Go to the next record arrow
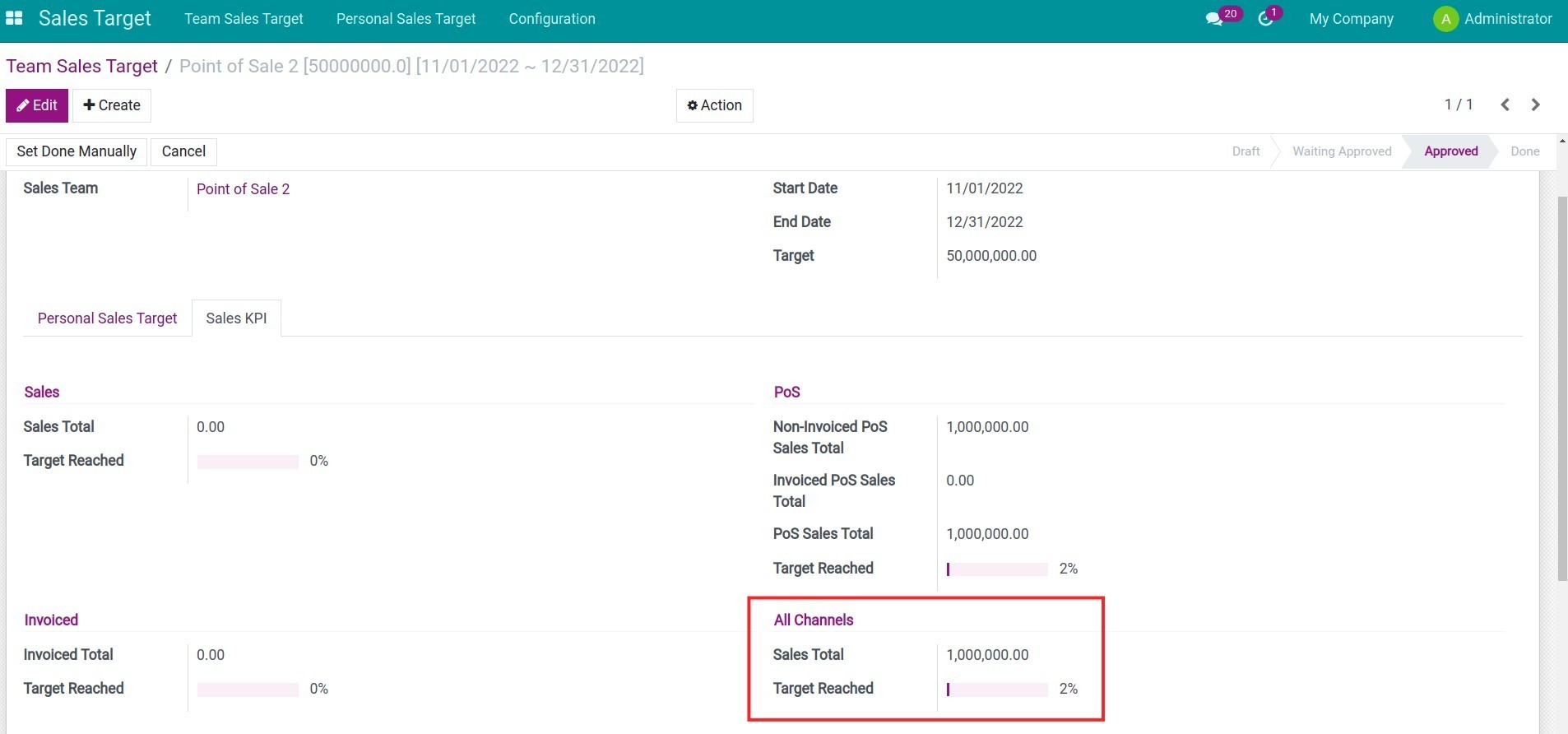 pyautogui.click(x=1535, y=105)
